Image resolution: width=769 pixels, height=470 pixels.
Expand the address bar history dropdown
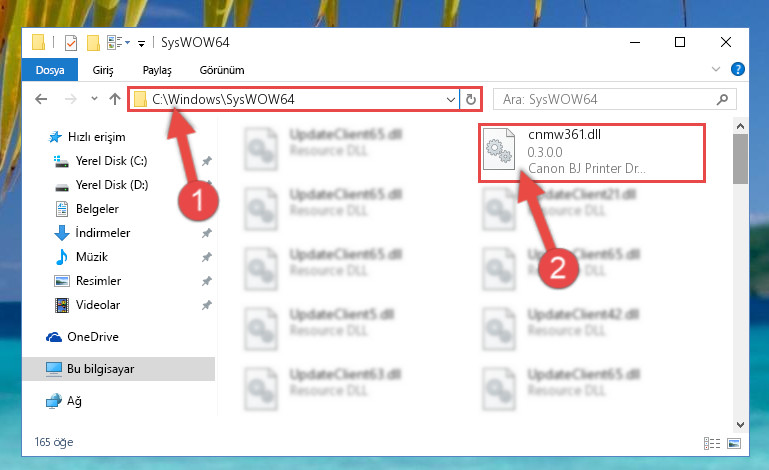tap(451, 100)
